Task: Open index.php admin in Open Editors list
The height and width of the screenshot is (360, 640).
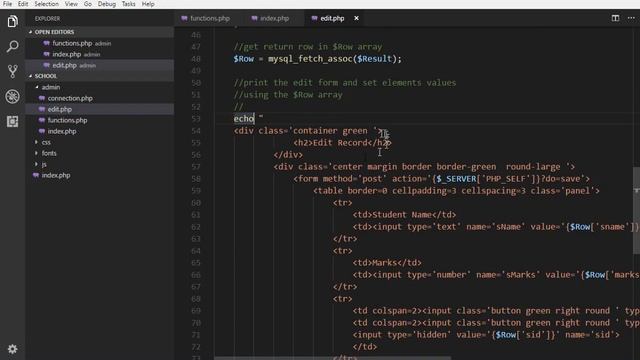Action: [76, 54]
